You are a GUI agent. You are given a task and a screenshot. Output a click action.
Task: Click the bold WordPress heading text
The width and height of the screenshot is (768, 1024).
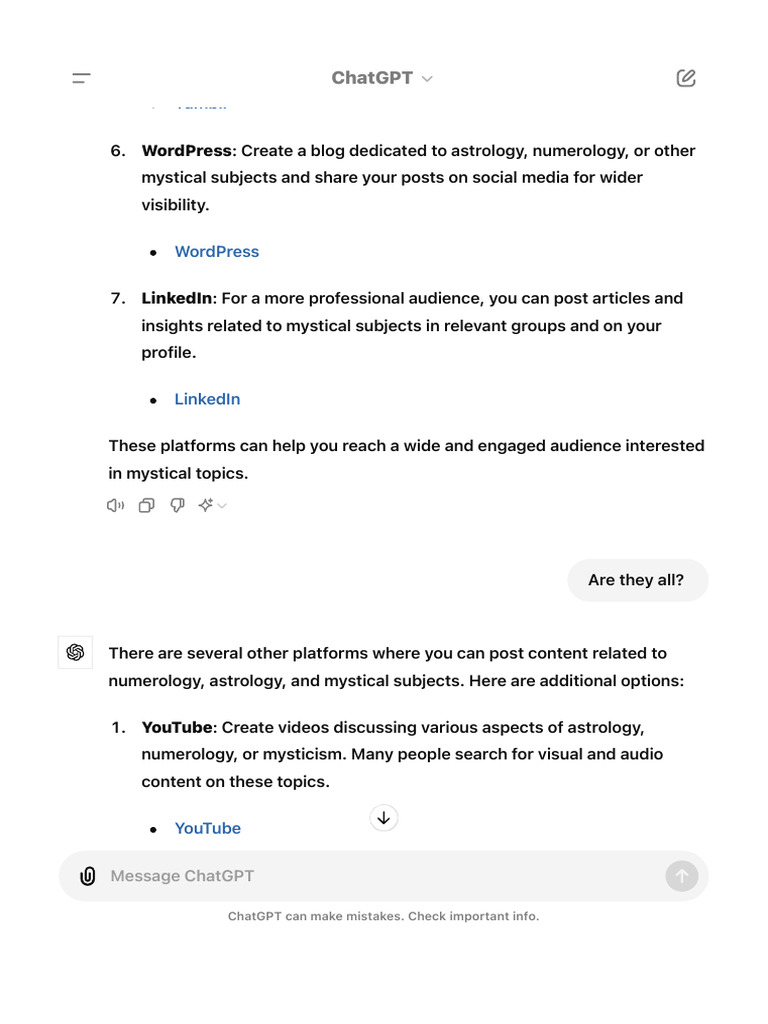click(187, 151)
